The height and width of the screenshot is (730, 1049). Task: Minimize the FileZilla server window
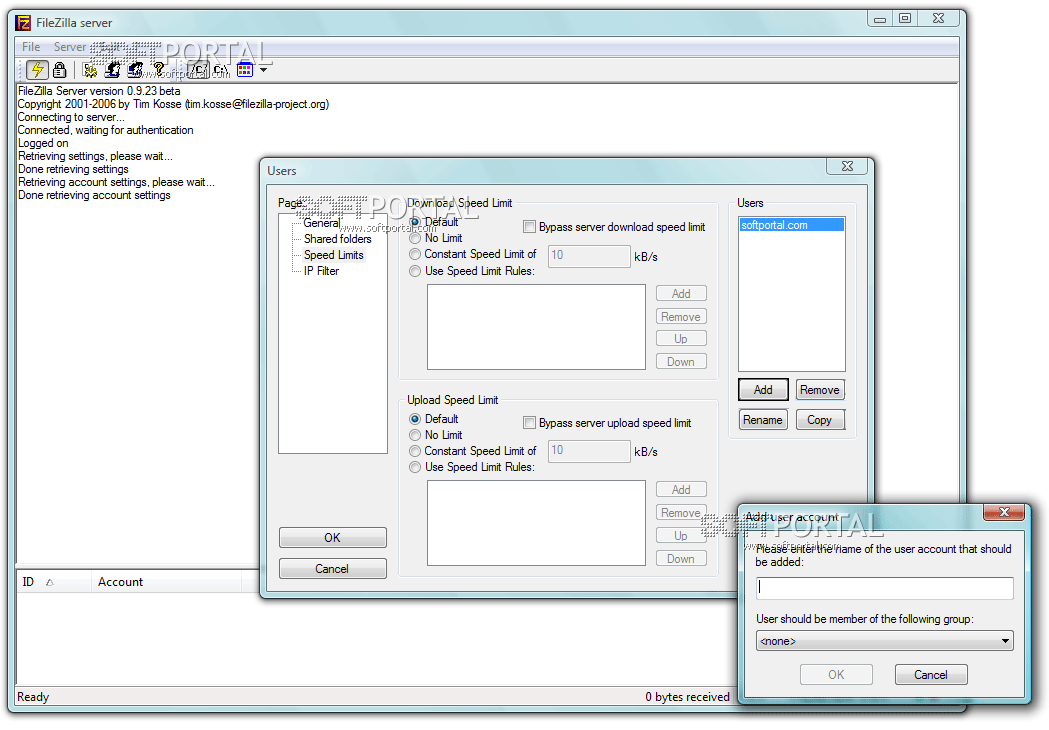click(880, 18)
